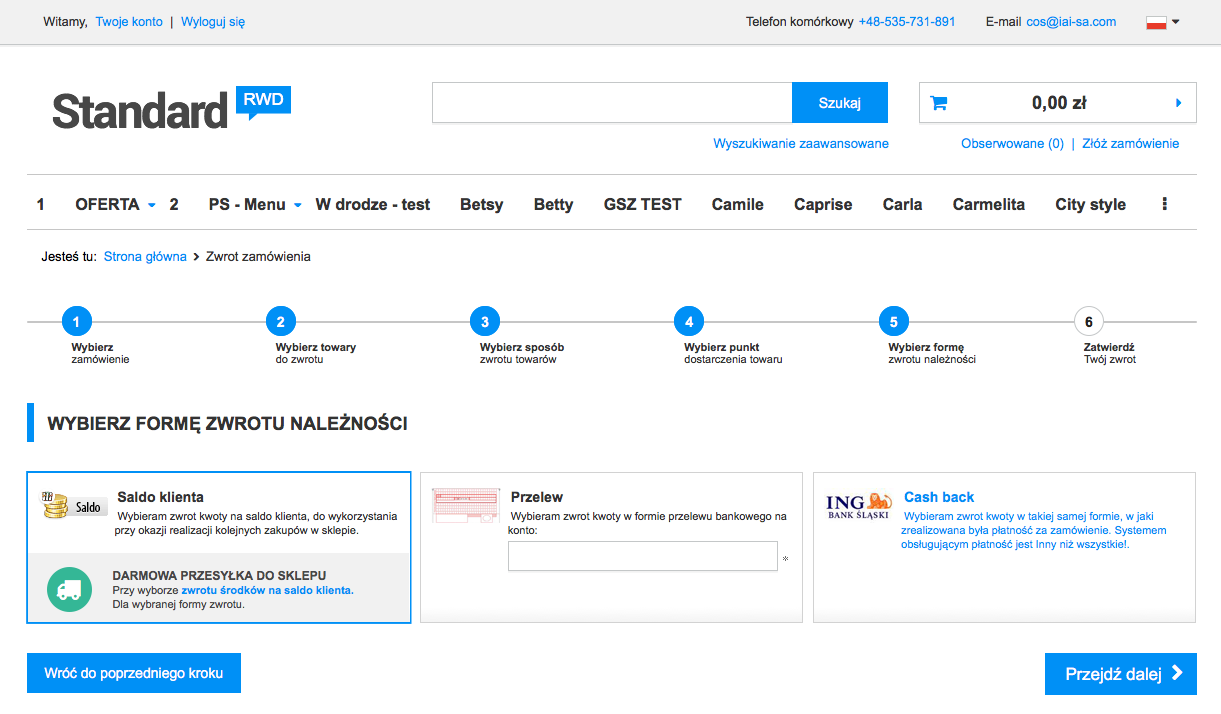
Task: Go to step 3 in progress bar
Action: pos(485,322)
